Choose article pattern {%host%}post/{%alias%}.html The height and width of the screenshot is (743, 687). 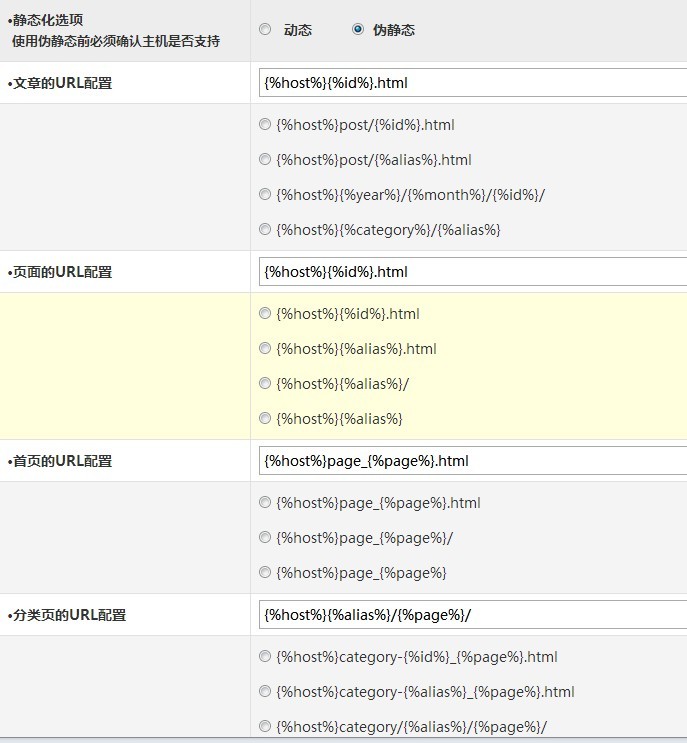265,160
